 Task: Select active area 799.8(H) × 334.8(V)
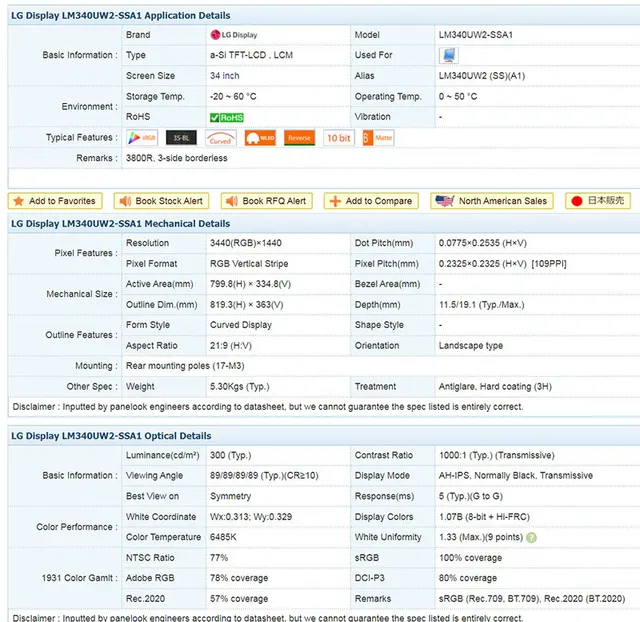click(250, 284)
